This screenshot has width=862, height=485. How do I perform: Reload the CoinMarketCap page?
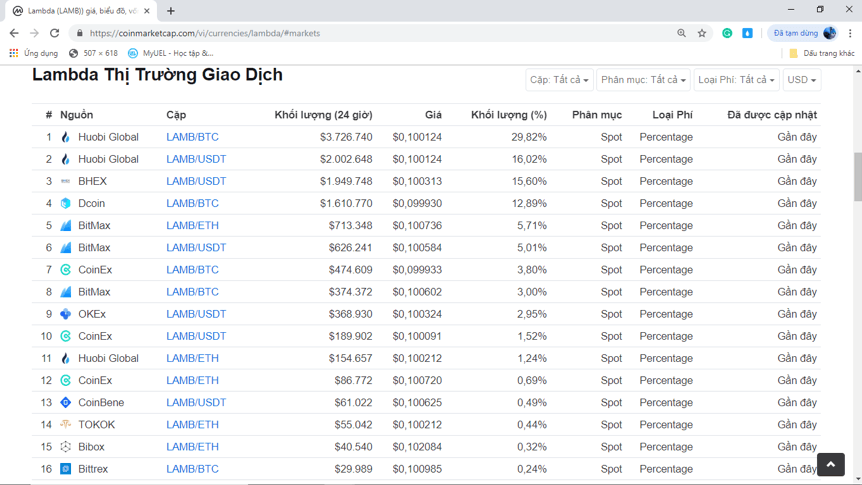pyautogui.click(x=54, y=33)
